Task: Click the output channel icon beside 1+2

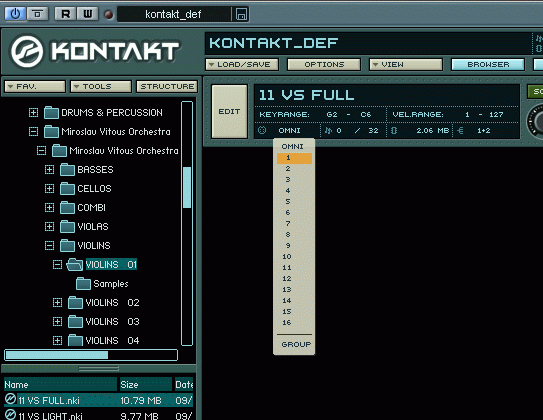Action: (x=460, y=131)
